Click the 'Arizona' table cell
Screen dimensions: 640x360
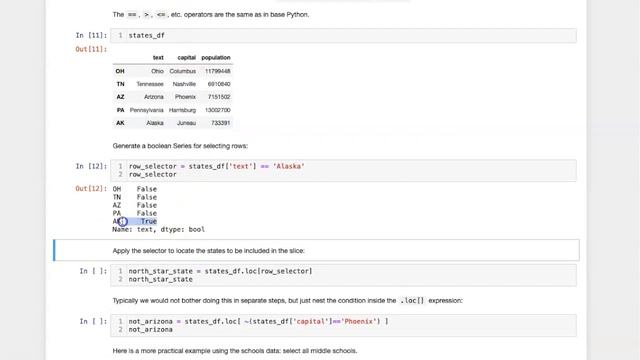pyautogui.click(x=153, y=97)
